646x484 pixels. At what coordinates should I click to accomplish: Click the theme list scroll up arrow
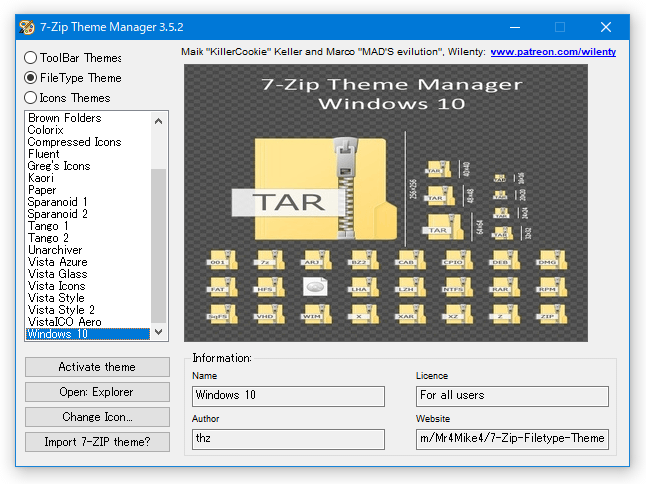[x=159, y=121]
